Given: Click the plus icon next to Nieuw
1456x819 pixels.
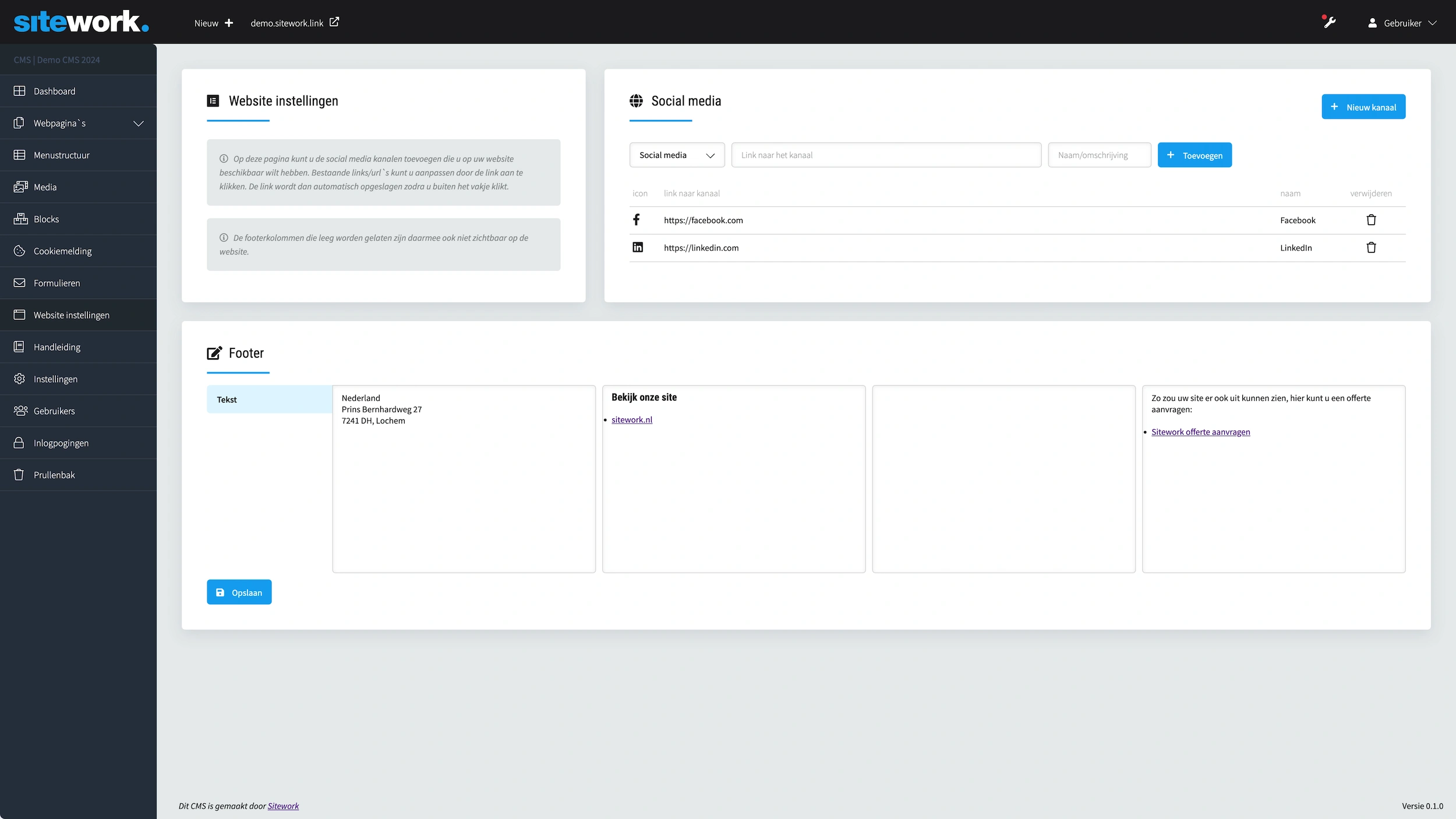Looking at the screenshot, I should click(x=229, y=23).
